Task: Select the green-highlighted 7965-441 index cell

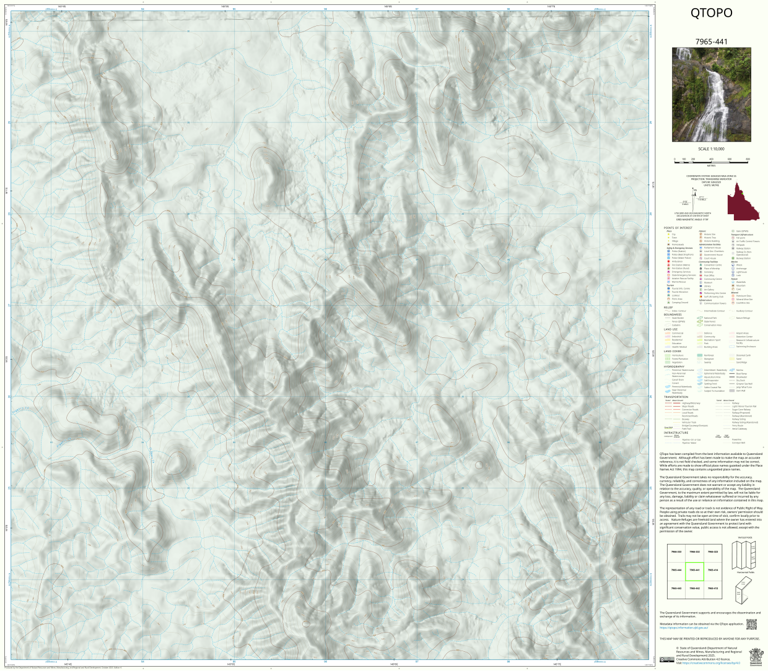Action: pos(695,571)
